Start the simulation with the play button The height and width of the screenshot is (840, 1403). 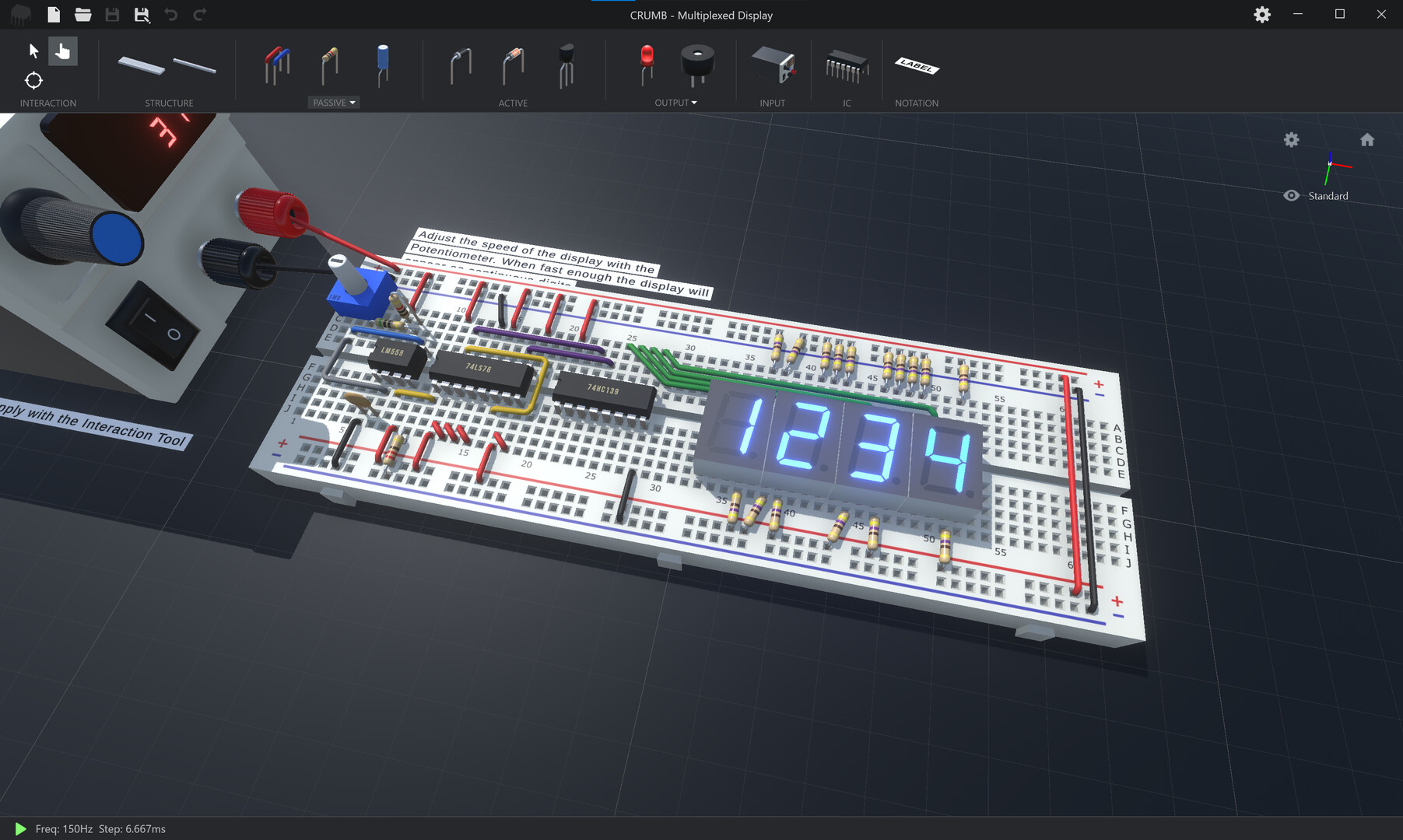[19, 828]
